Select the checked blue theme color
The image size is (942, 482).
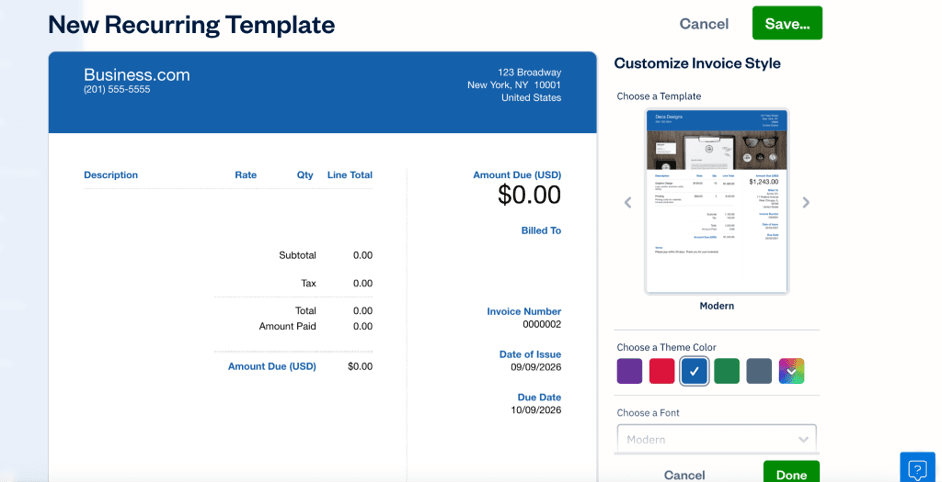(694, 371)
